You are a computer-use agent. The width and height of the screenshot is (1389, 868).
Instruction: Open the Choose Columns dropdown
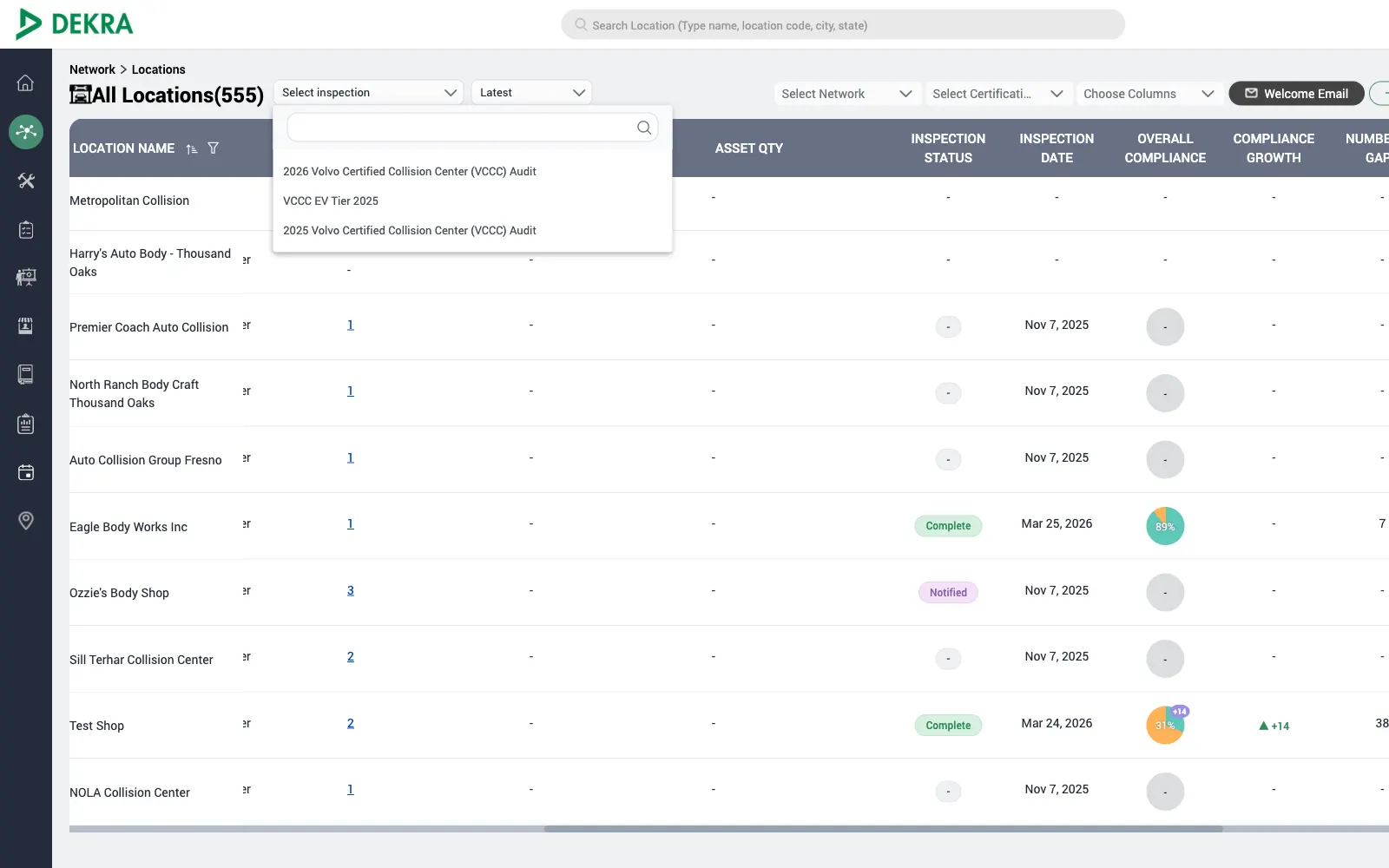coord(1149,94)
